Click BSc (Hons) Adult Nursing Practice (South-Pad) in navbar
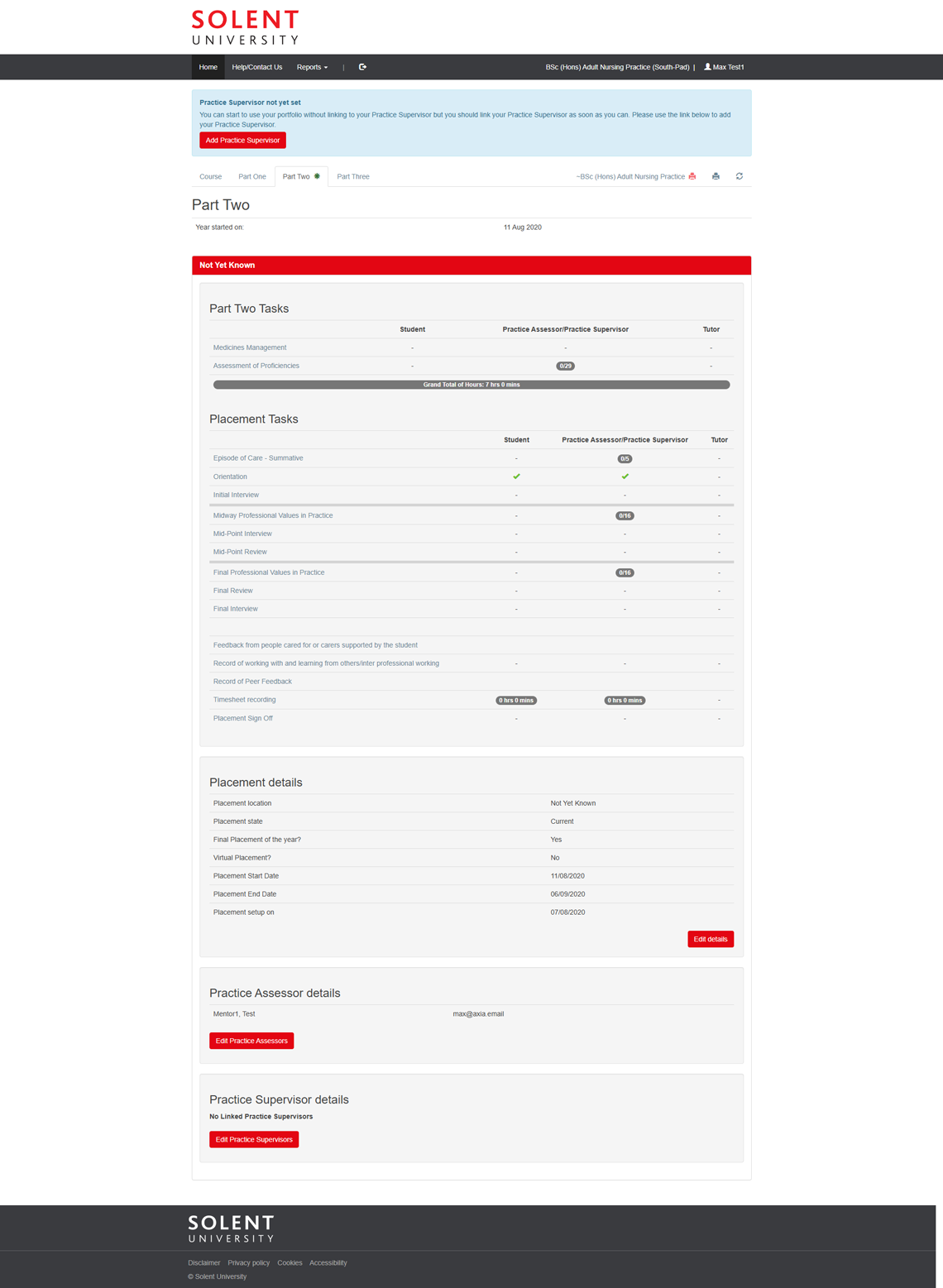 pyautogui.click(x=617, y=67)
